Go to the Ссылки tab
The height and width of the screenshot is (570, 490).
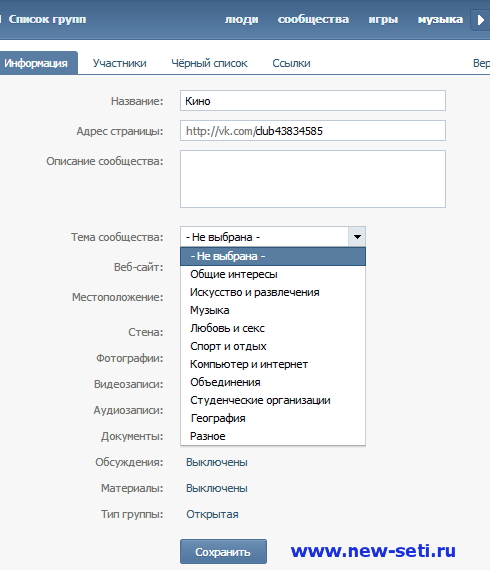[291, 63]
